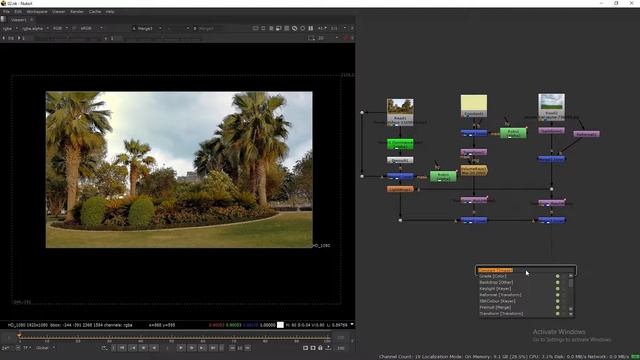Switch to the Viewer1 tab

(18, 20)
